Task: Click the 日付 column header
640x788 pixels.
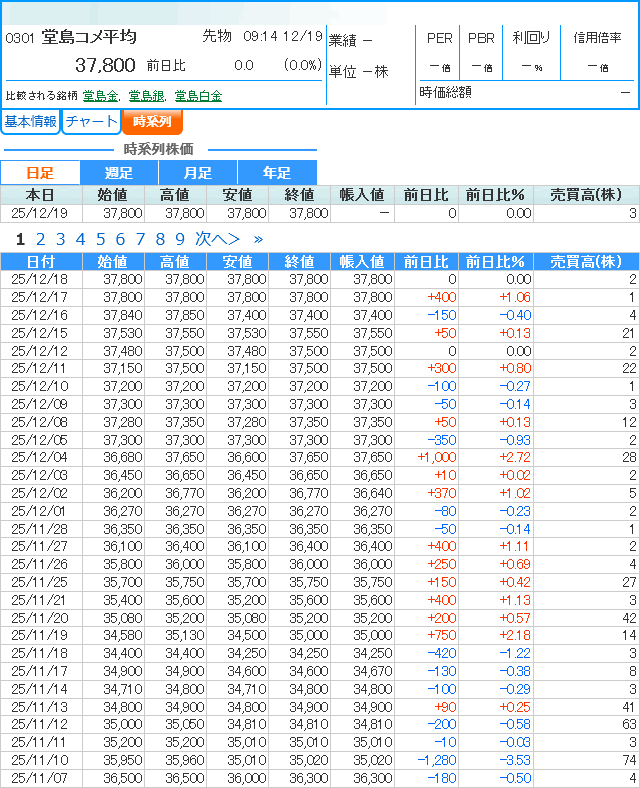Action: (x=40, y=262)
